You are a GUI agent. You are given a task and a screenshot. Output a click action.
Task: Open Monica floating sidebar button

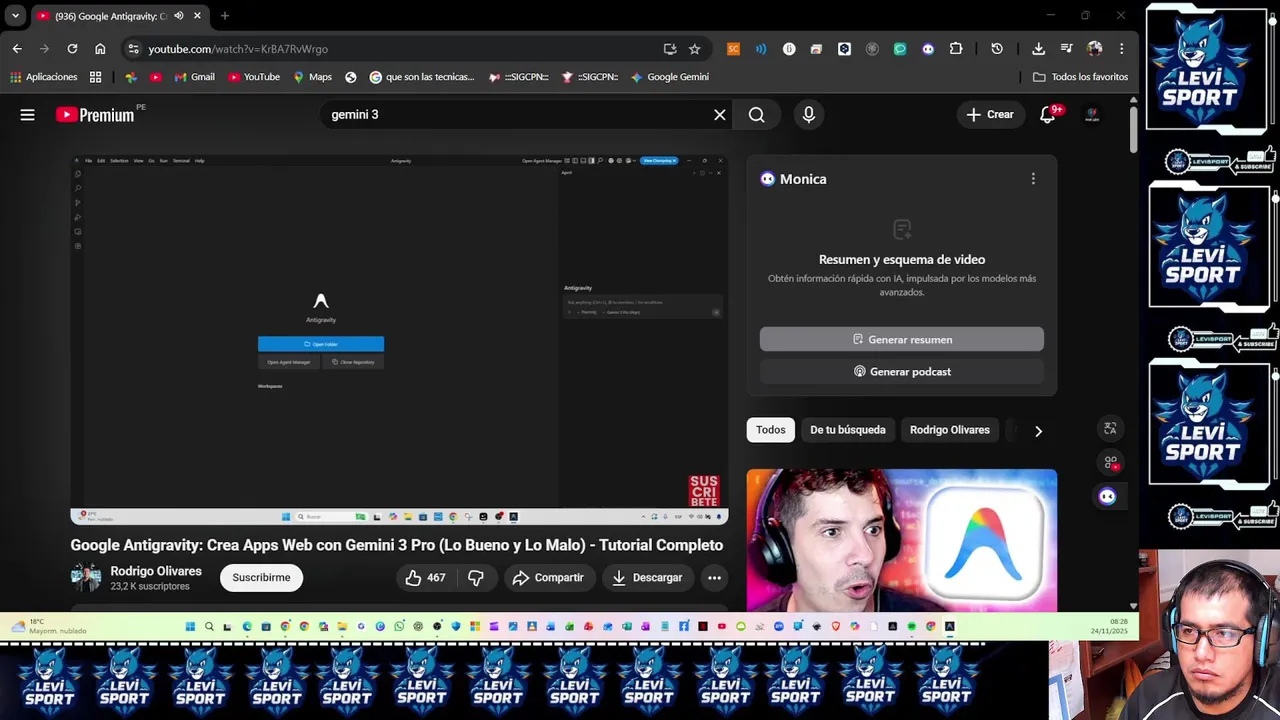pyautogui.click(x=1107, y=497)
